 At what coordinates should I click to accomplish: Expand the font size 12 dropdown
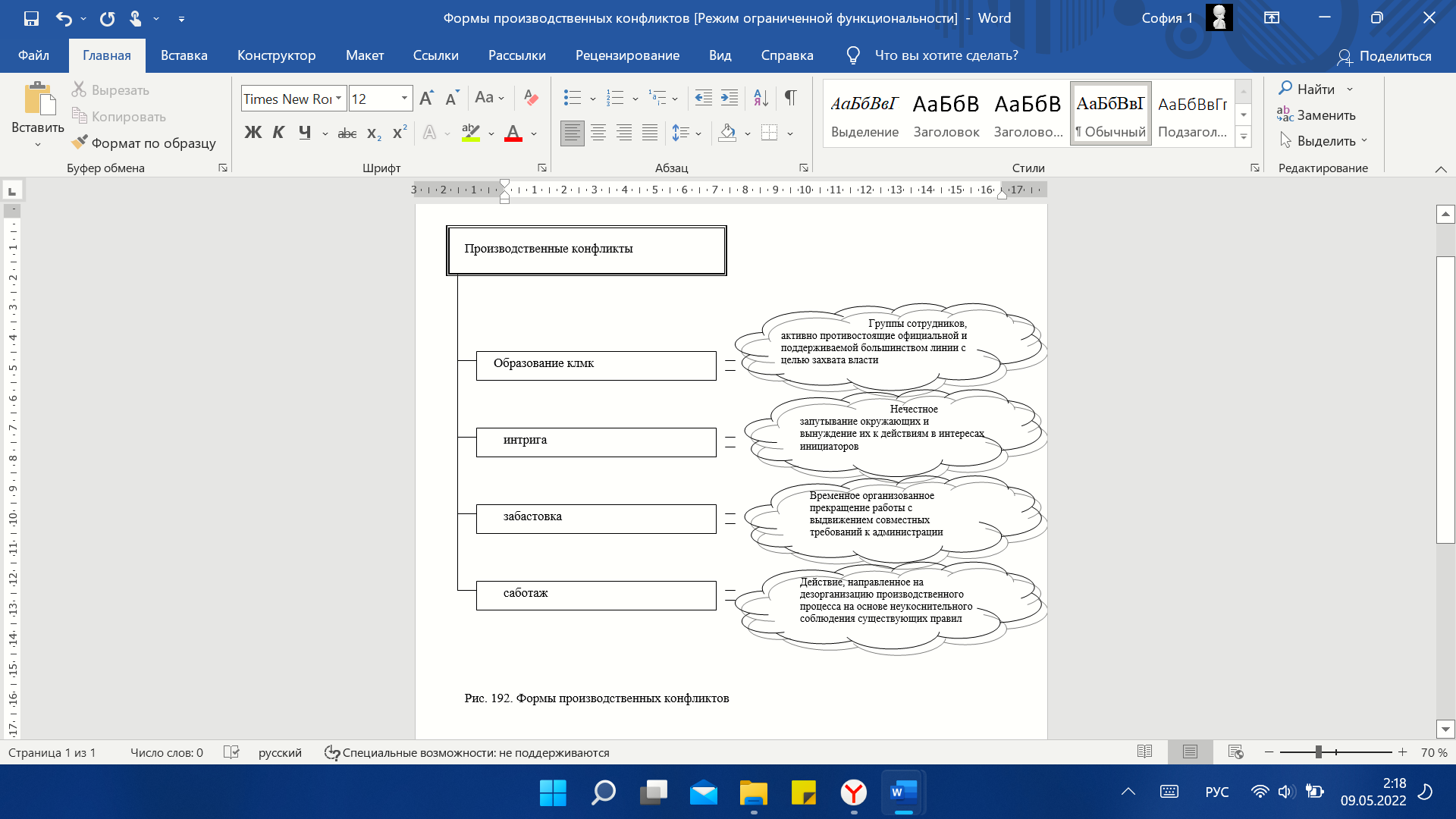pos(404,99)
